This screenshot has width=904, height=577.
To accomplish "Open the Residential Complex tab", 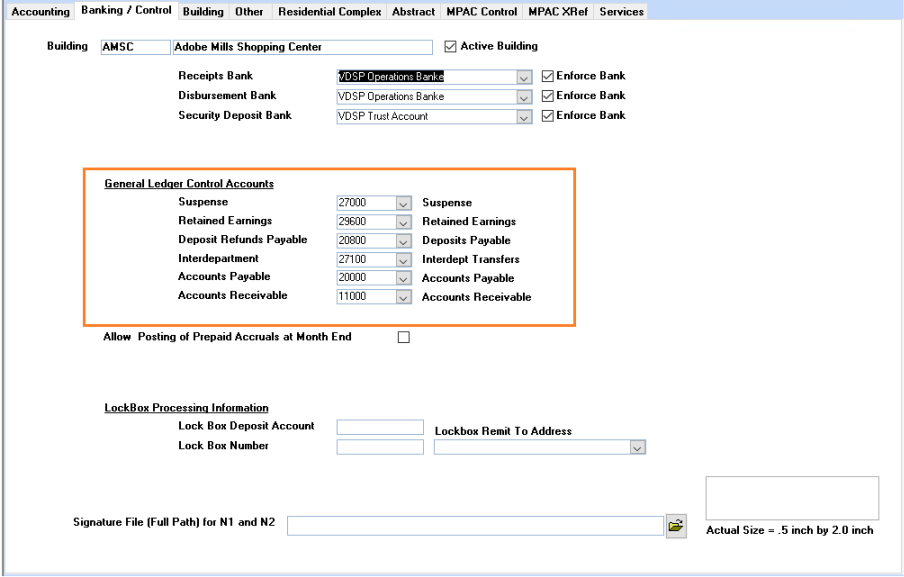I will pyautogui.click(x=329, y=12).
